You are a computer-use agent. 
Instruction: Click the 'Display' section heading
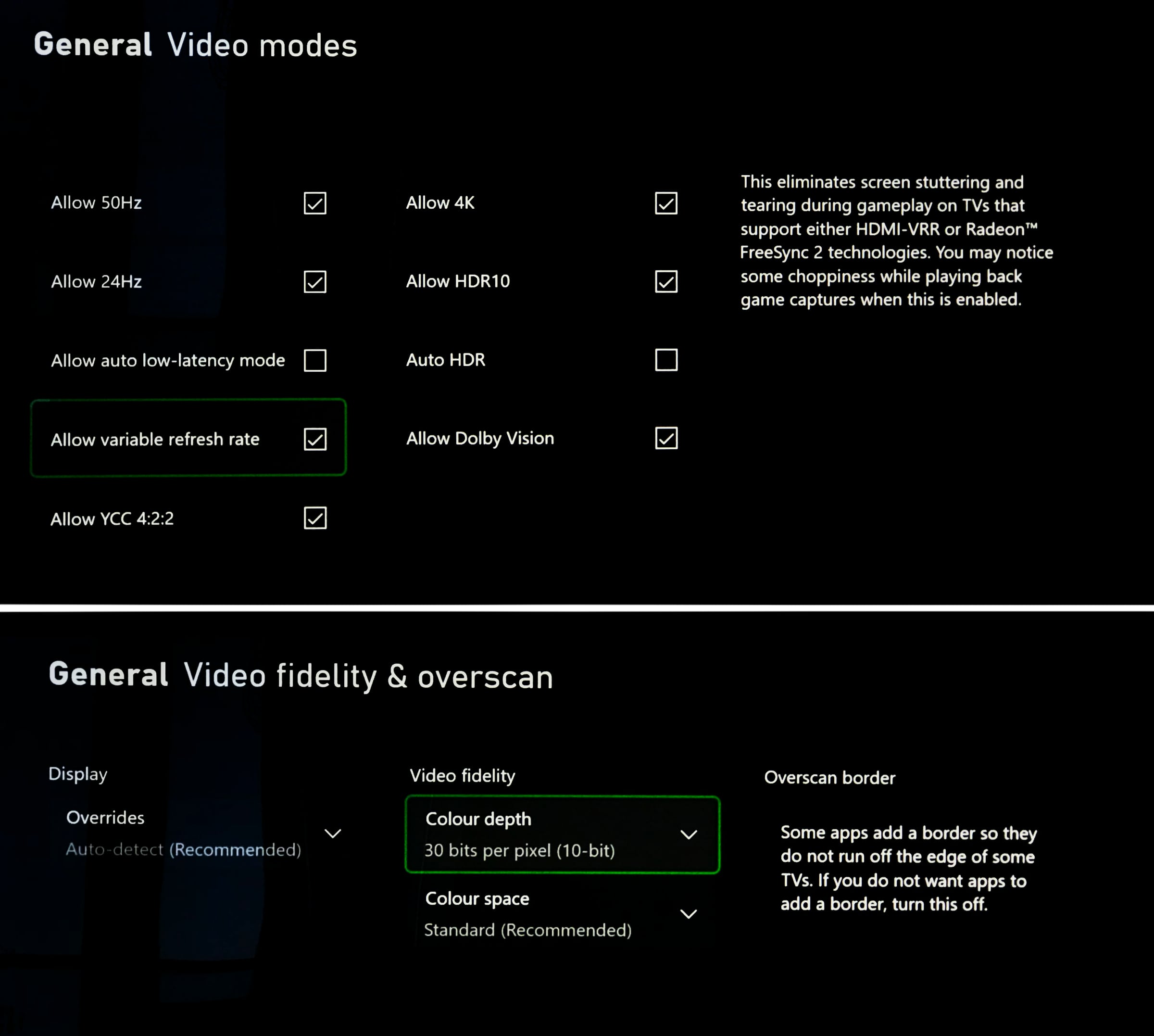coord(78,774)
